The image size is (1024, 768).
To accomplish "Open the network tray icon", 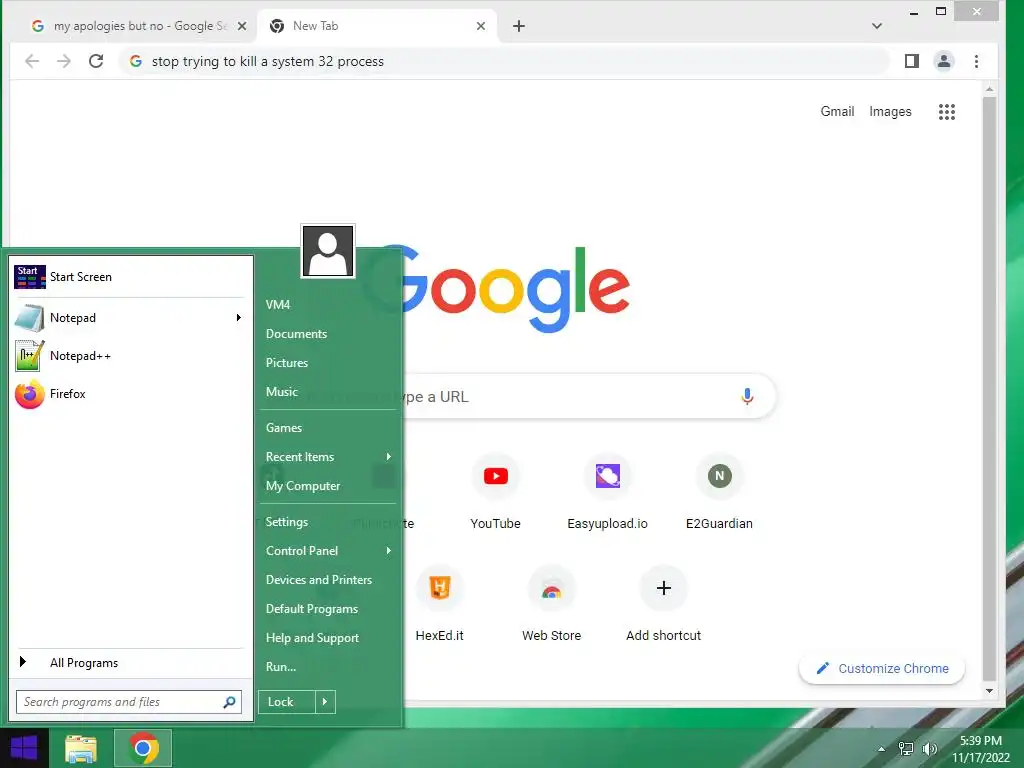I will pos(906,749).
